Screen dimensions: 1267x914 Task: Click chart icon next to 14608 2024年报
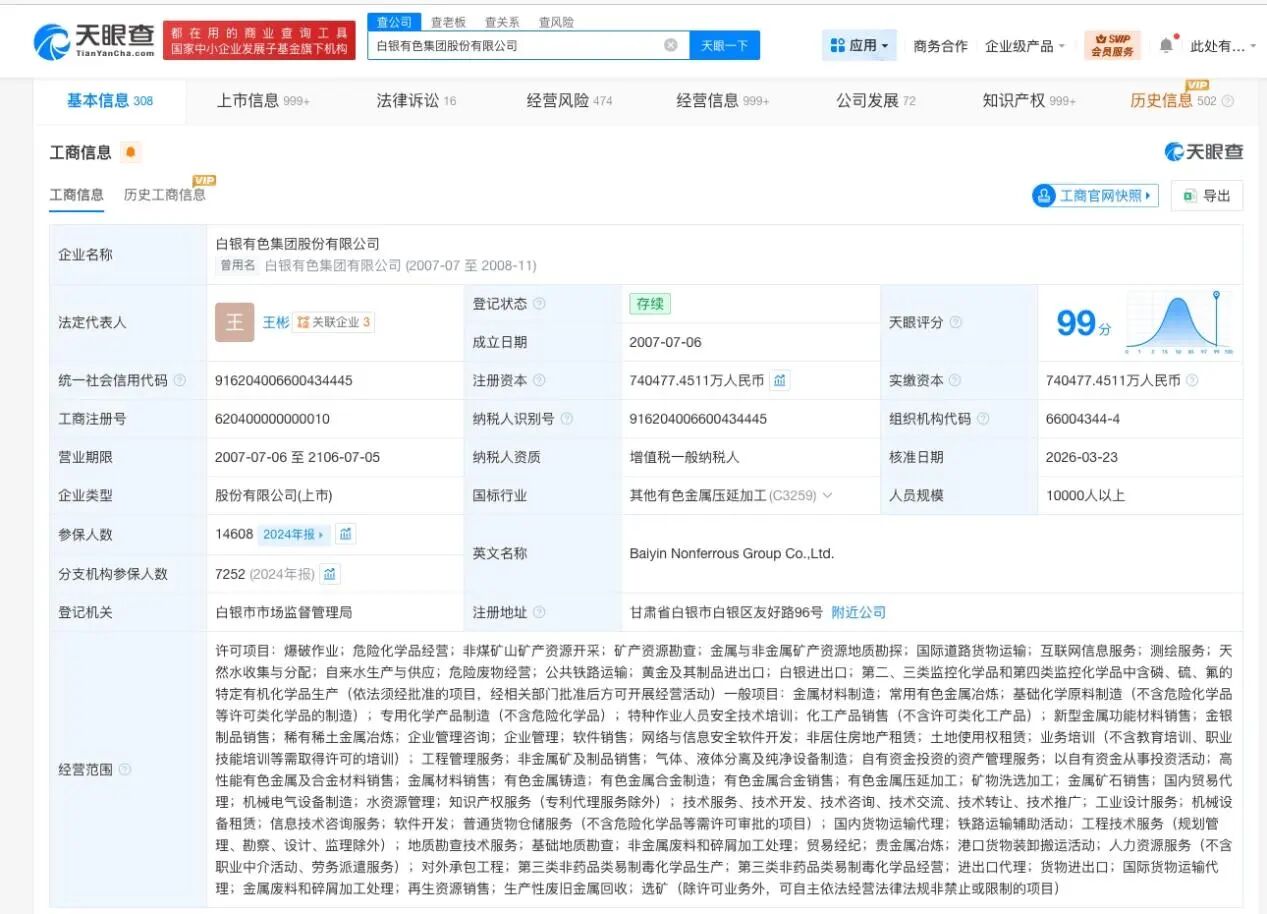click(x=345, y=534)
